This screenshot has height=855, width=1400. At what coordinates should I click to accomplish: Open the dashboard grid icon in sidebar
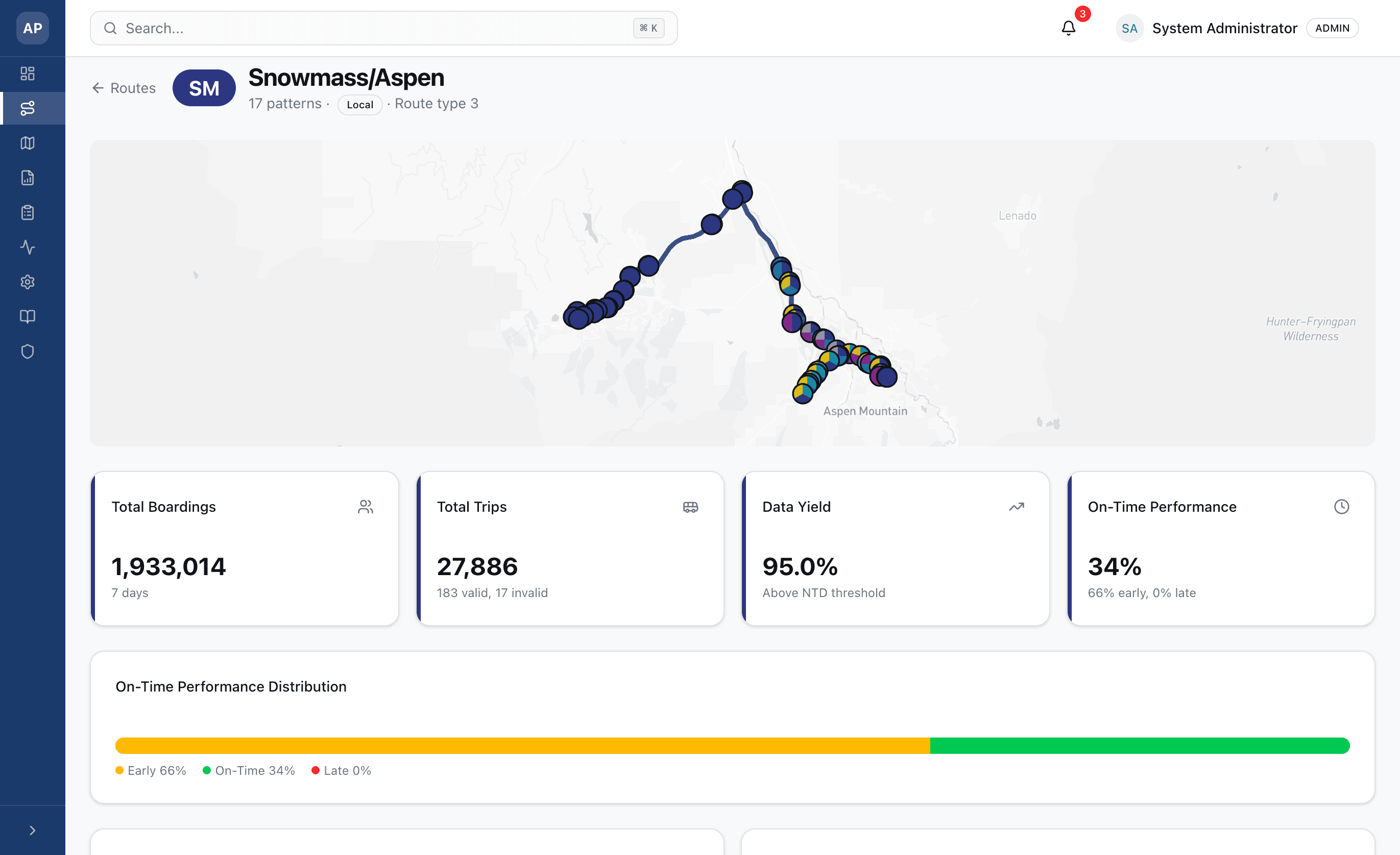[x=27, y=74]
